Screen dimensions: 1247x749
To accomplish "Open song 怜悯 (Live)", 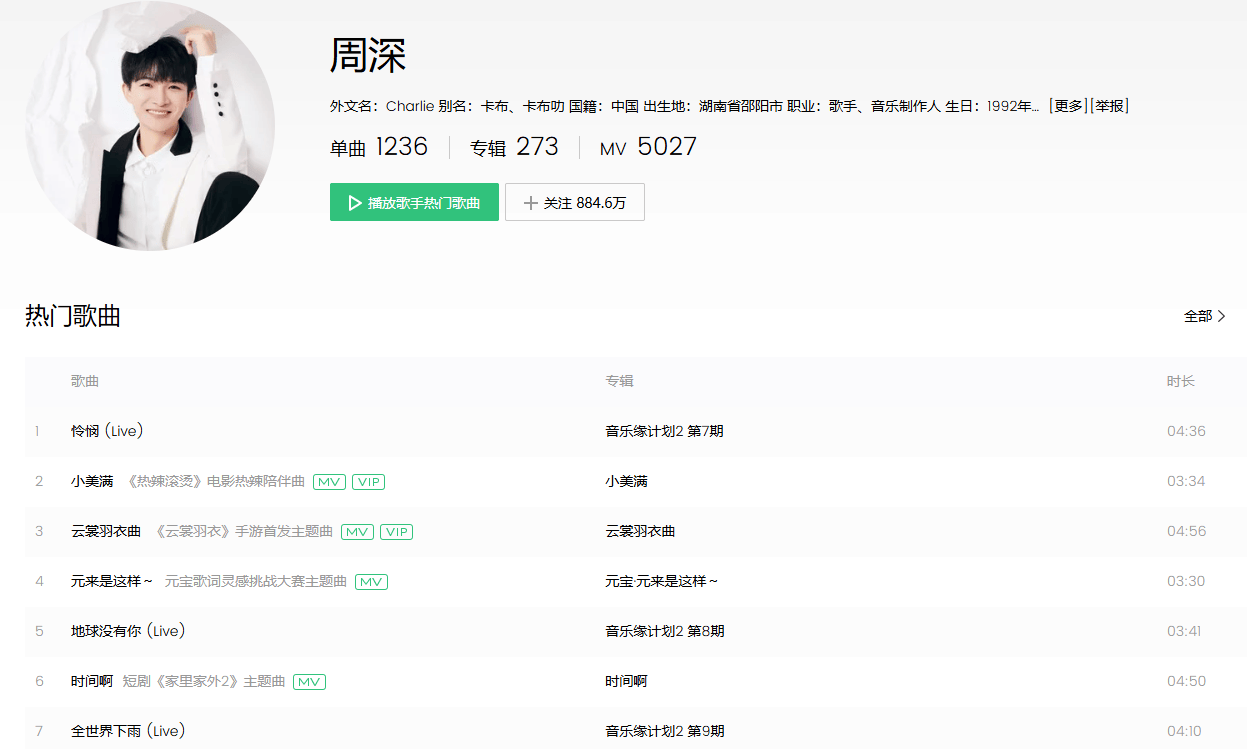I will (107, 431).
